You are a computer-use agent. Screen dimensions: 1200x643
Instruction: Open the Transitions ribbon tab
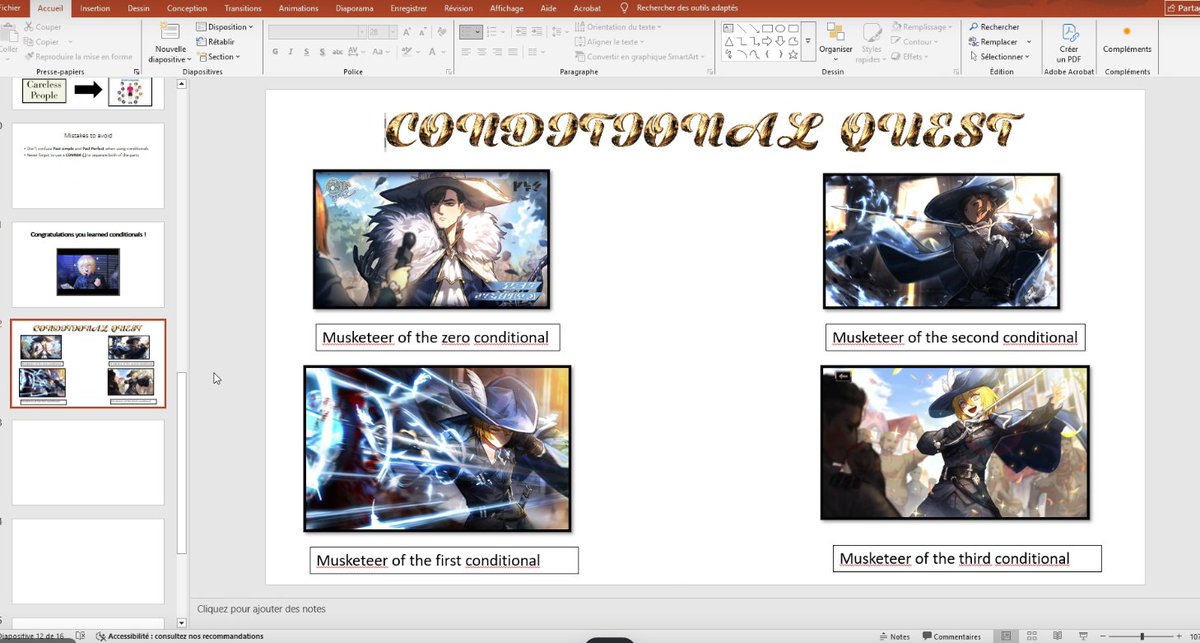243,8
